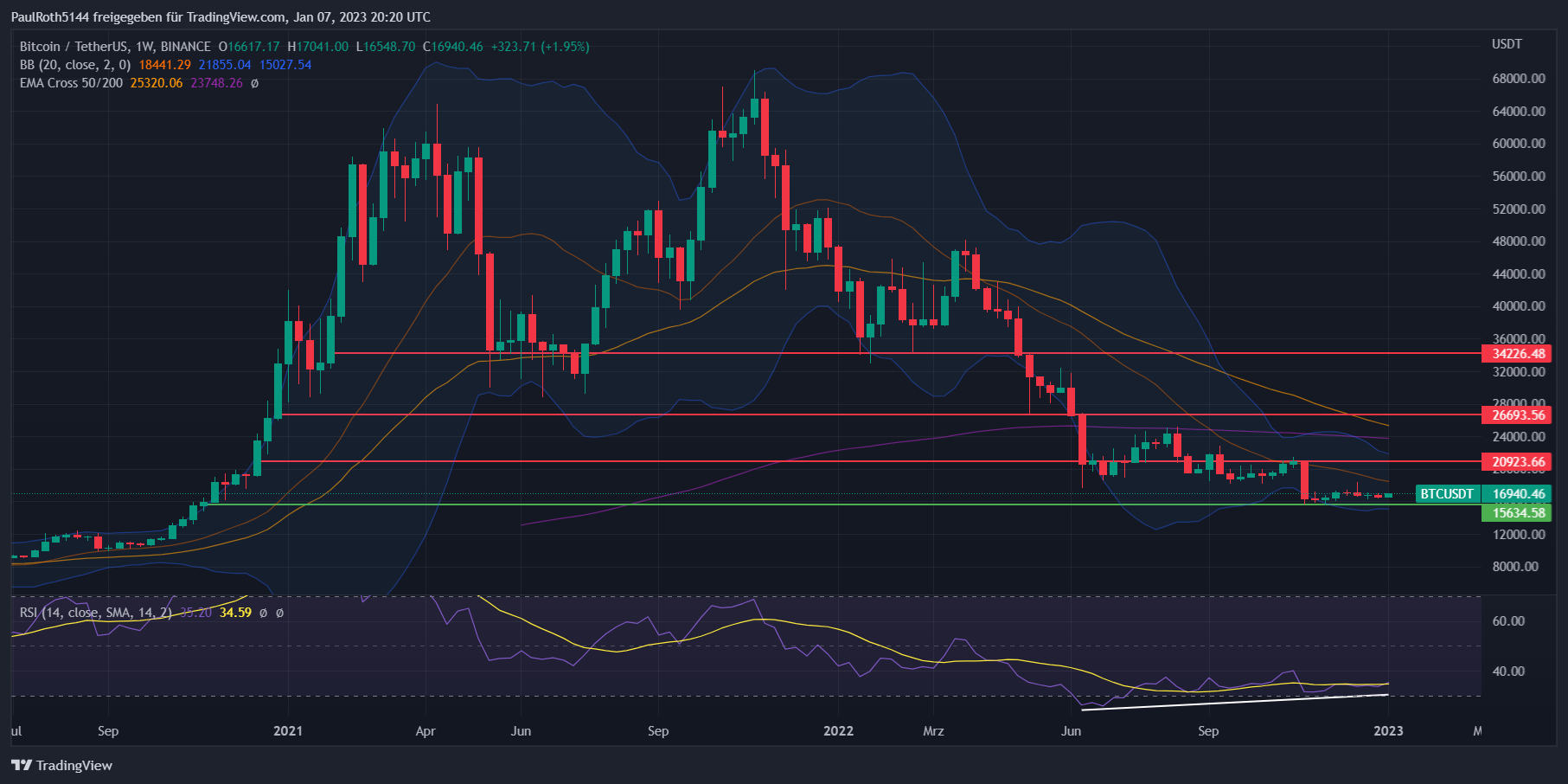Click the ø symbol after EMA Cross values
Screen dimensions: 1568x784
tap(254, 83)
